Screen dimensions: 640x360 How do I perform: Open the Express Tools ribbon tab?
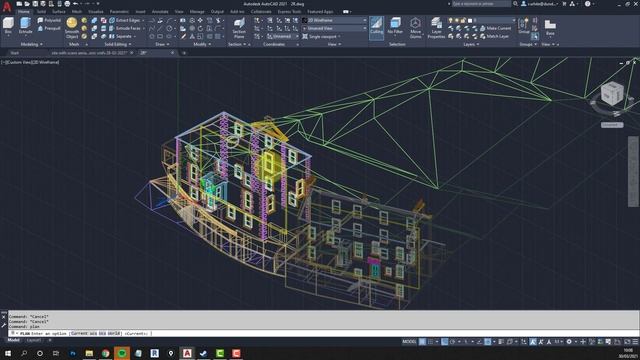(x=289, y=12)
